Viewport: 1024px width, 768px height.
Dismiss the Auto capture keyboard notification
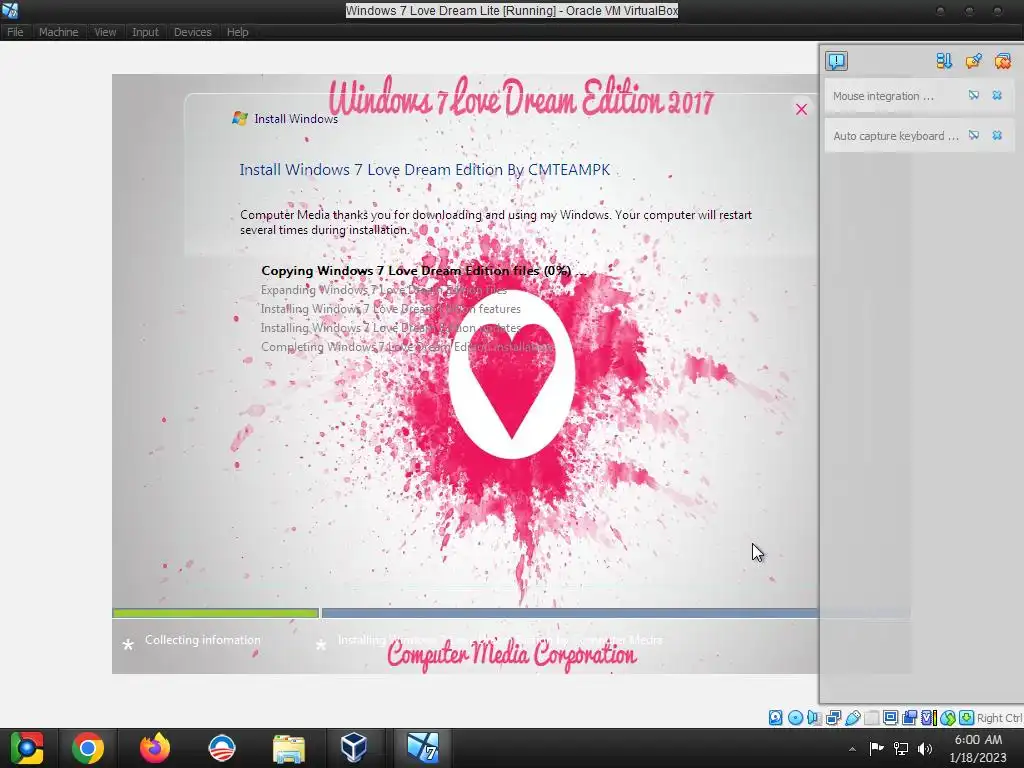[x=997, y=135]
